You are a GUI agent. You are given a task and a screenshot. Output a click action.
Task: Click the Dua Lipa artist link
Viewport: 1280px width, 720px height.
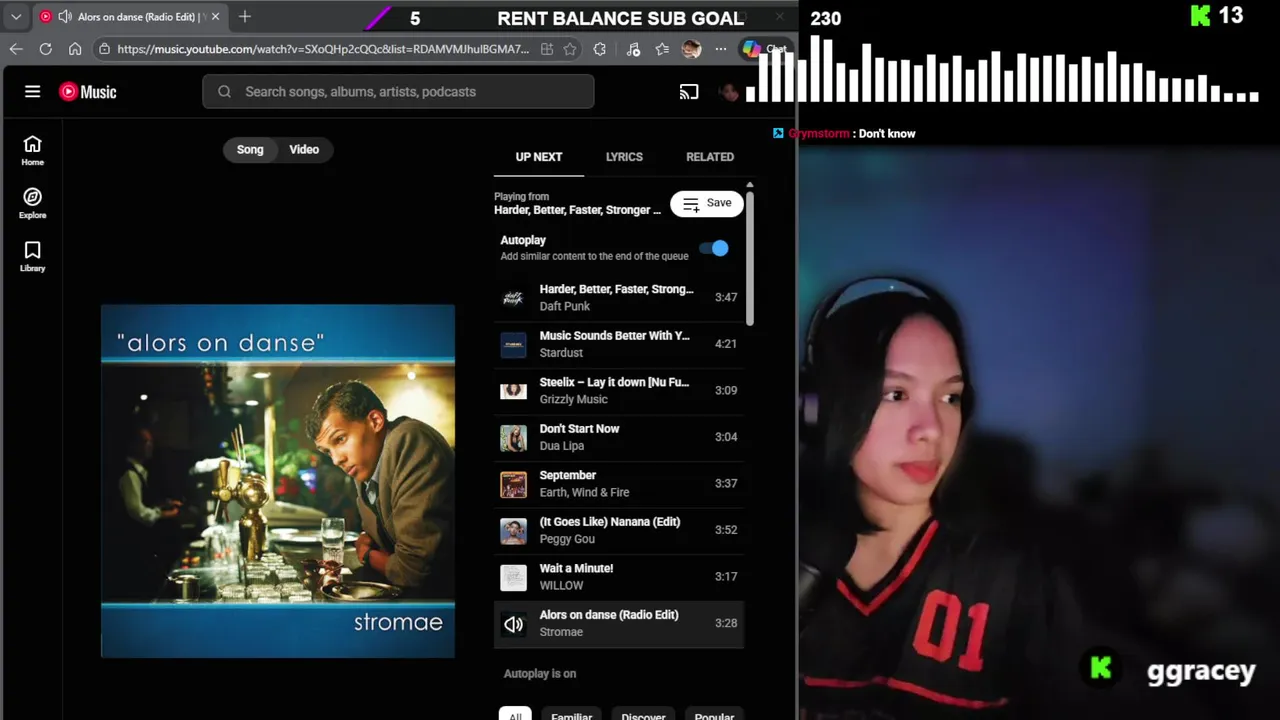pos(562,446)
